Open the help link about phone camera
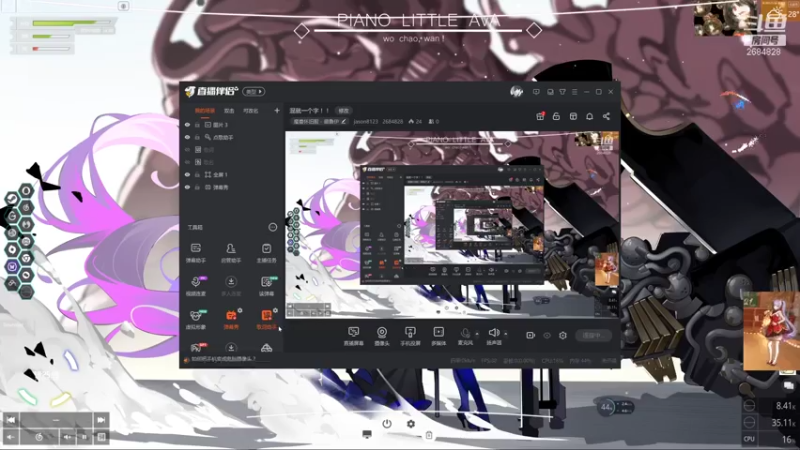 [x=222, y=359]
